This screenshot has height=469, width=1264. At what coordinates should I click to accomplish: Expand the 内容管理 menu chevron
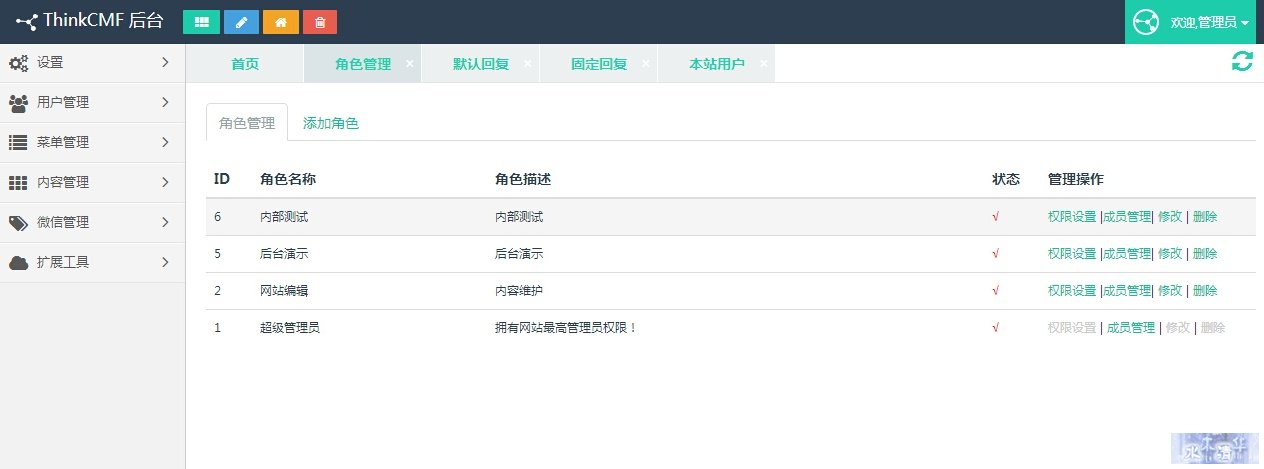(166, 182)
